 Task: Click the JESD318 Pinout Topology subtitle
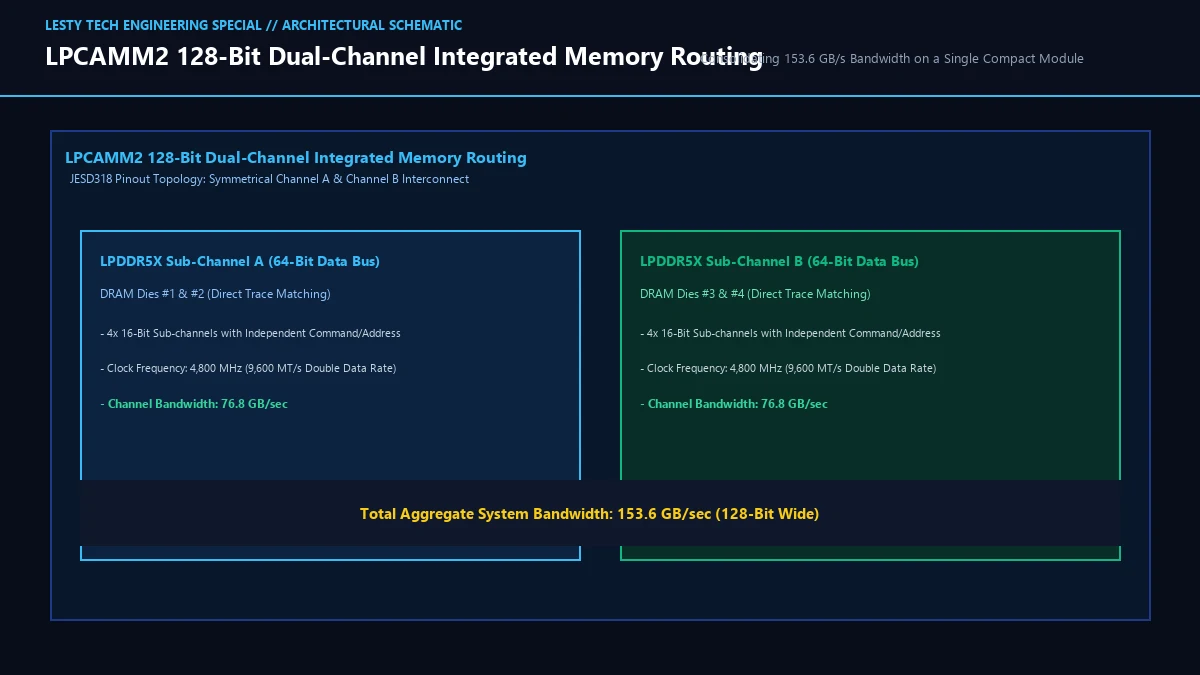pyautogui.click(x=269, y=180)
